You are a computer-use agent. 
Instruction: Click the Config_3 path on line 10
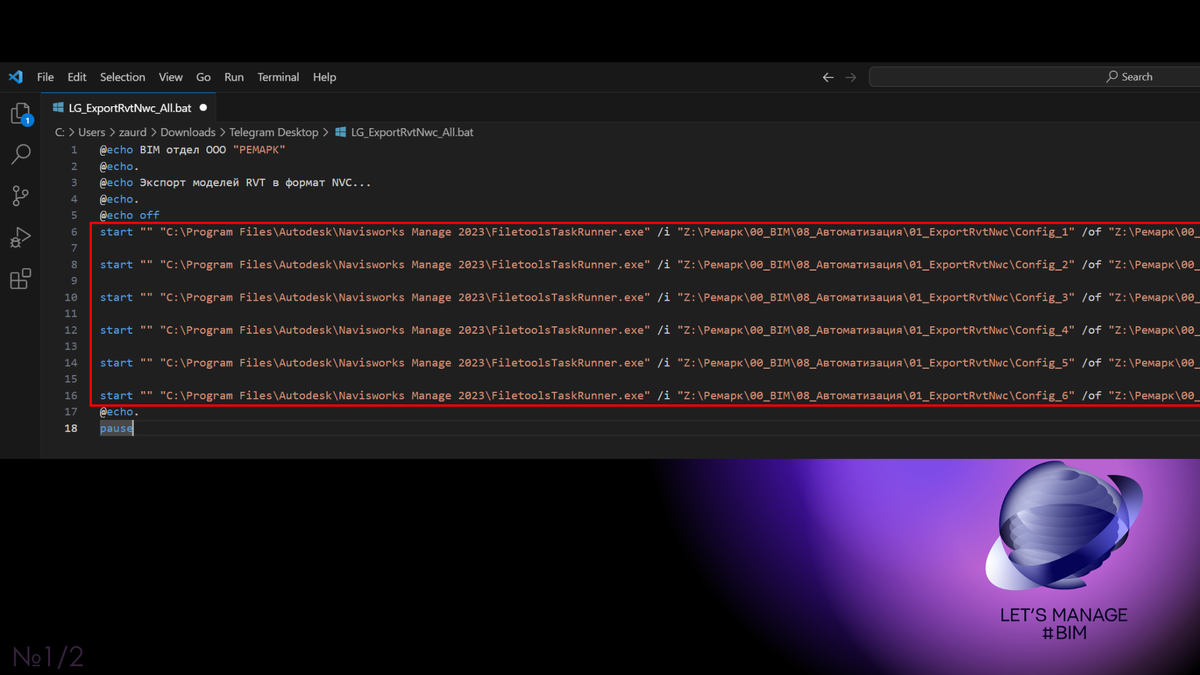pos(876,297)
